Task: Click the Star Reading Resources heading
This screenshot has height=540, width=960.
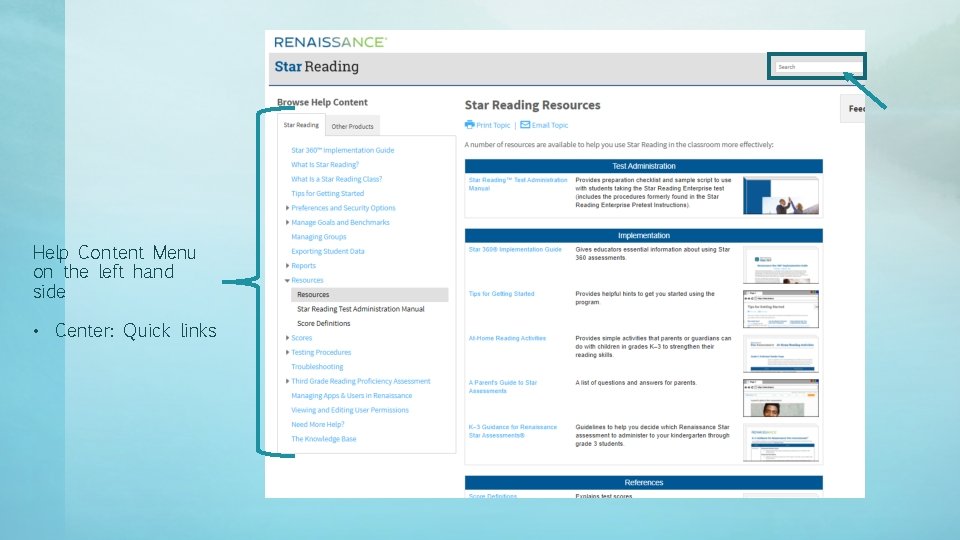Action: tap(532, 105)
